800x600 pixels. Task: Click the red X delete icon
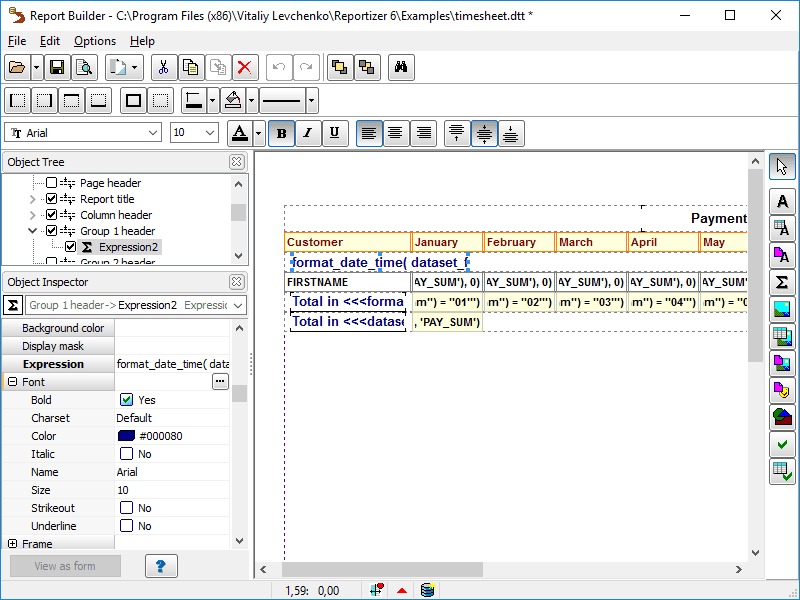click(x=245, y=67)
